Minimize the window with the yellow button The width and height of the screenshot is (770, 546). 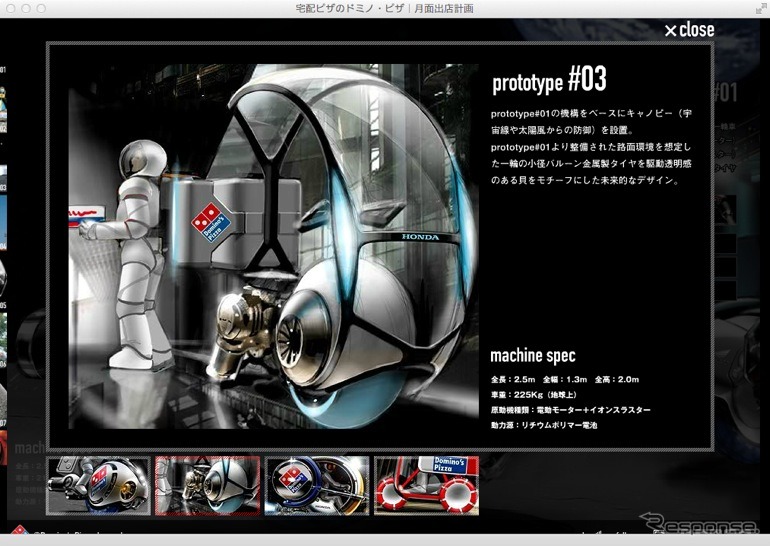[x=28, y=8]
